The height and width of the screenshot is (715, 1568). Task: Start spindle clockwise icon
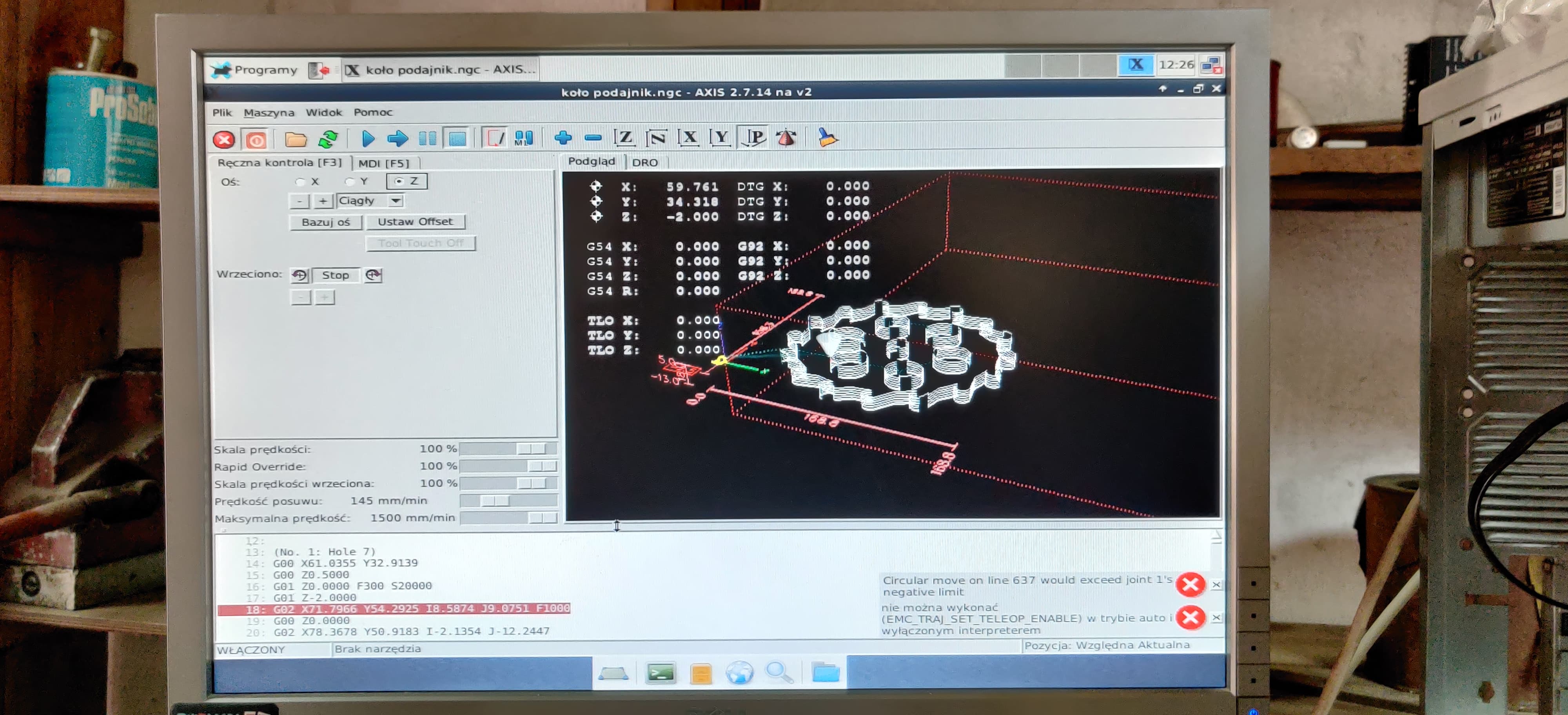coord(373,275)
